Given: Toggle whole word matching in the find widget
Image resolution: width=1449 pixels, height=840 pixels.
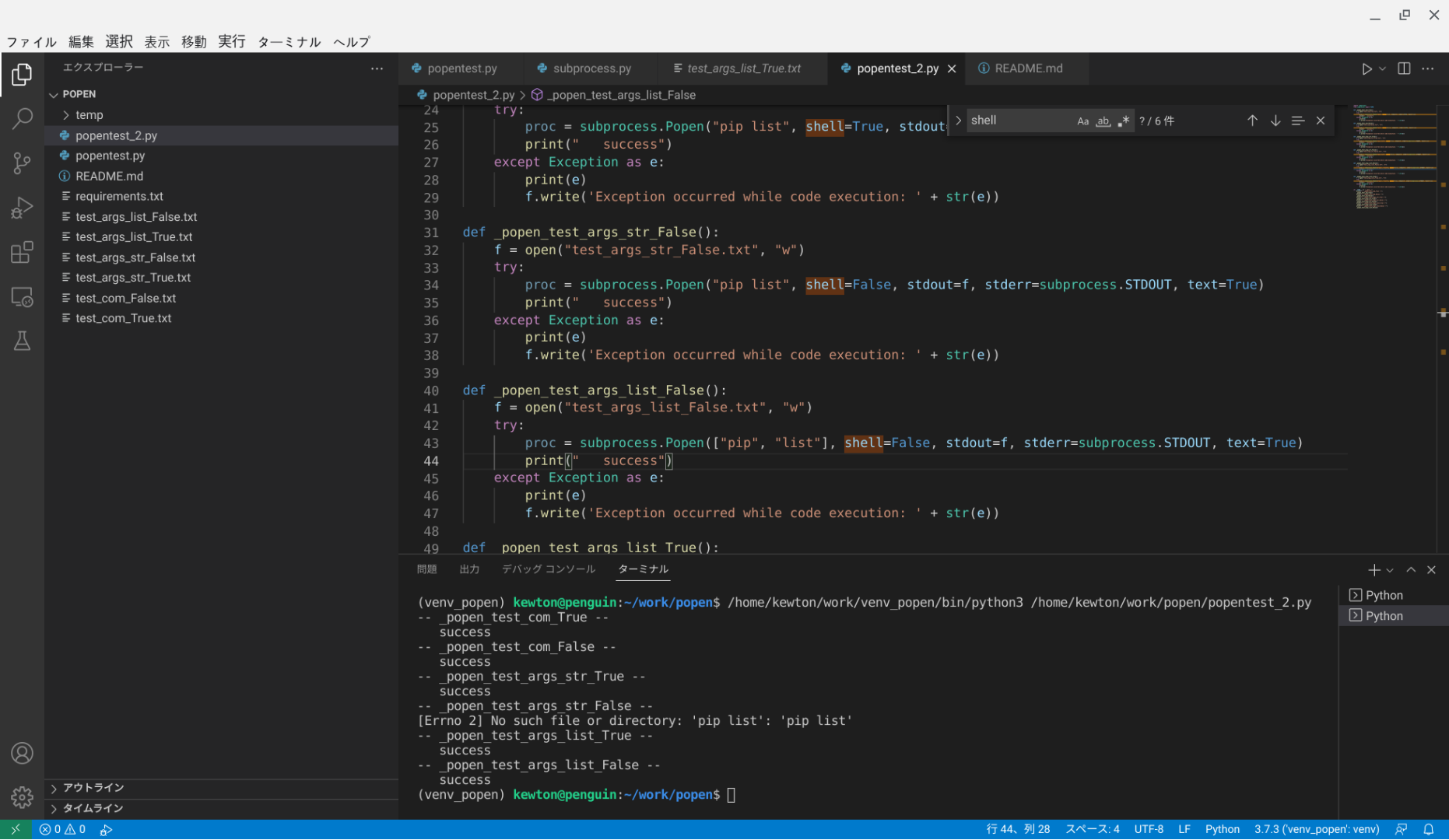Looking at the screenshot, I should 1103,121.
